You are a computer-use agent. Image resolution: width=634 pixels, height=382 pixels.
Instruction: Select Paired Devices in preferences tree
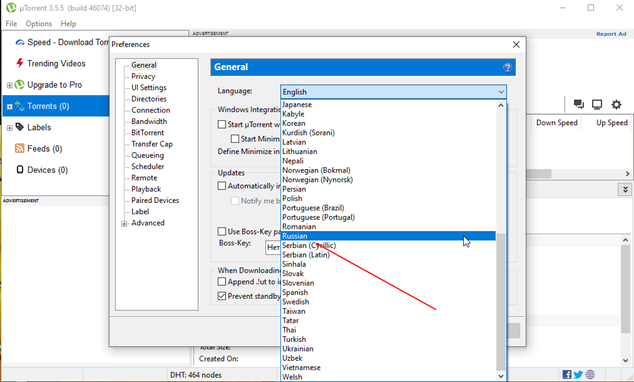coord(155,200)
